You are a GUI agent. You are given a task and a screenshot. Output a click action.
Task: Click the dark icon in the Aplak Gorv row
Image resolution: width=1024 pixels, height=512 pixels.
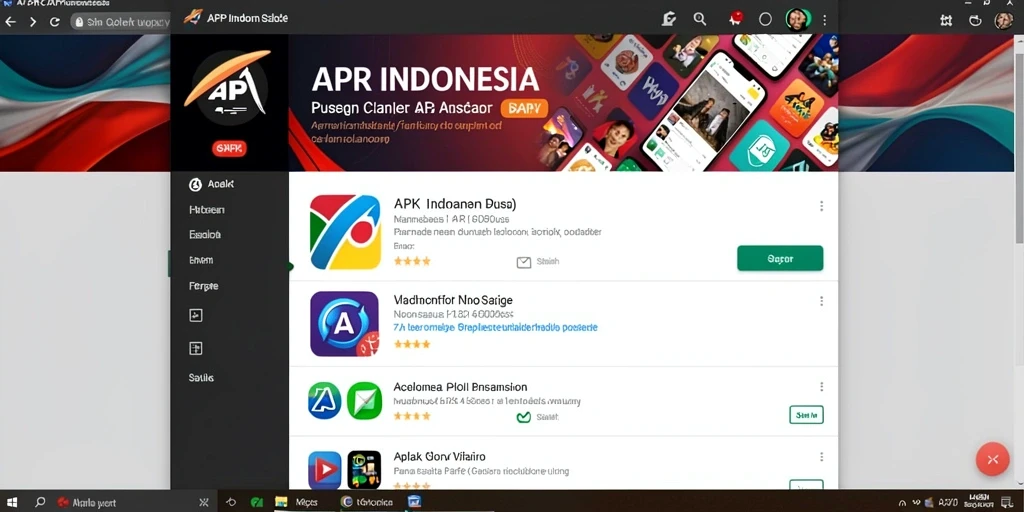pos(364,470)
